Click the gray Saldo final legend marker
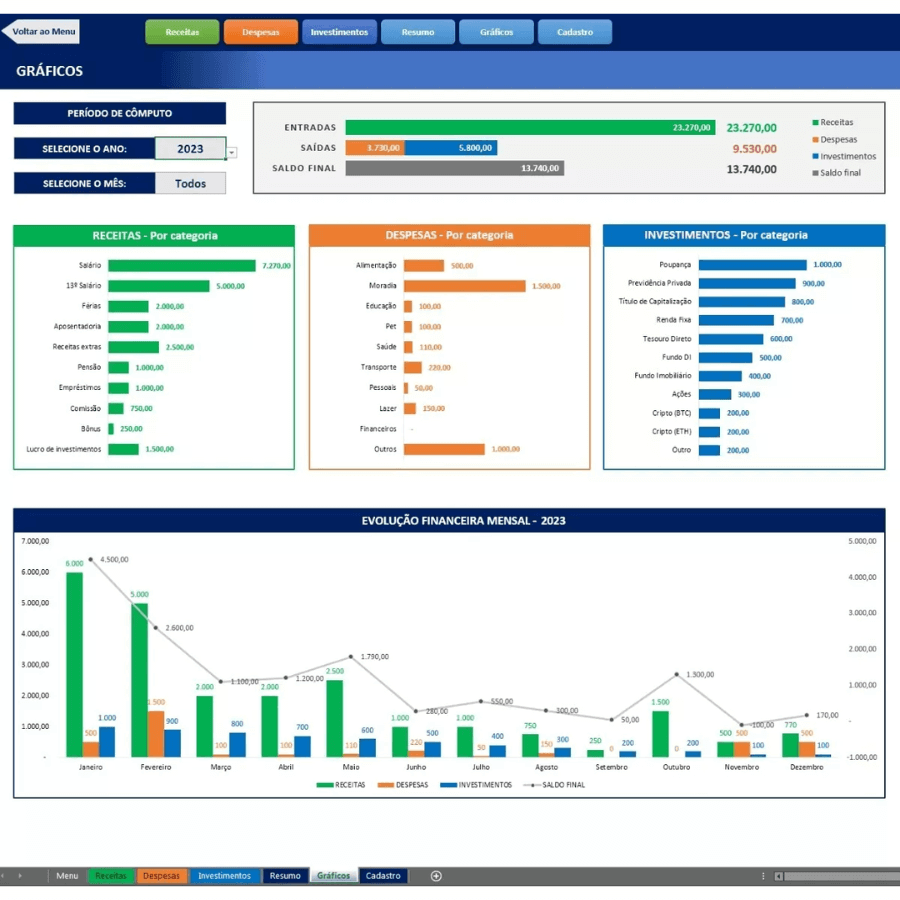The width and height of the screenshot is (900, 900). click(816, 173)
